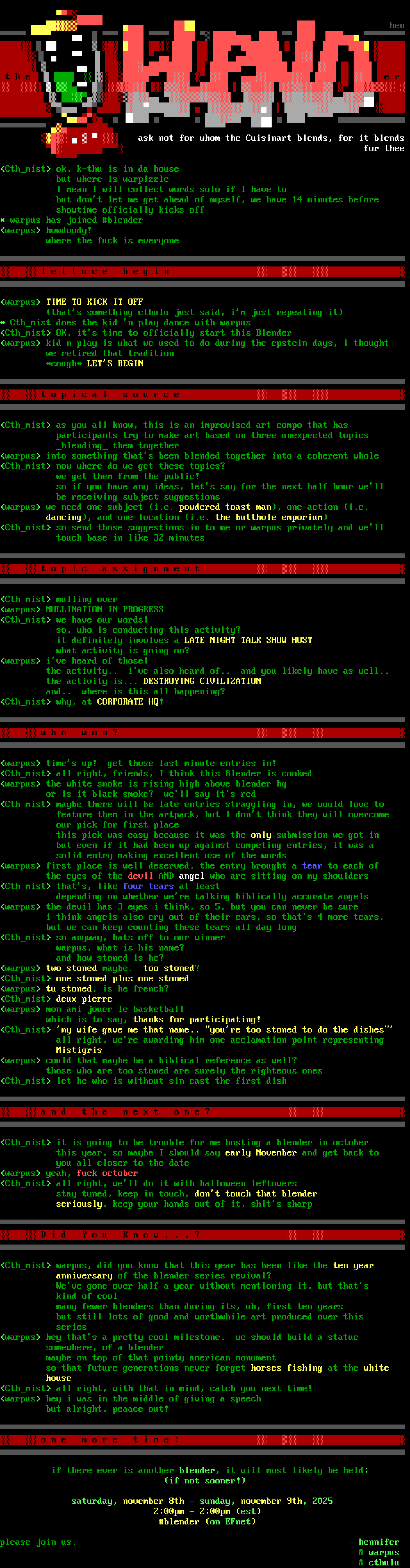Click the 'who won?' section header
The image size is (410, 1568).
79,732
